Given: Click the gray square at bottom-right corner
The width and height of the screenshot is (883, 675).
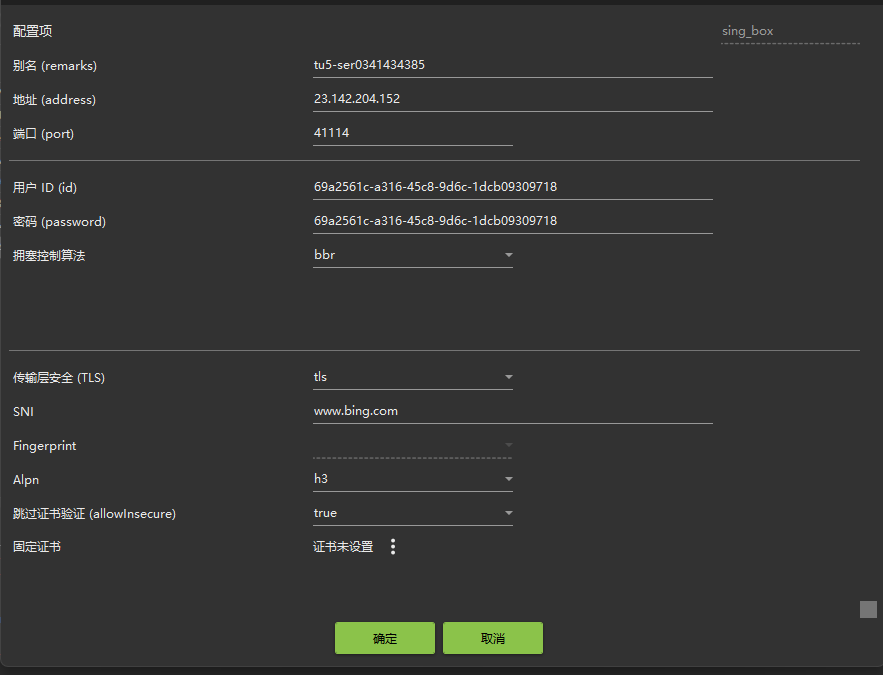Looking at the screenshot, I should tap(868, 609).
